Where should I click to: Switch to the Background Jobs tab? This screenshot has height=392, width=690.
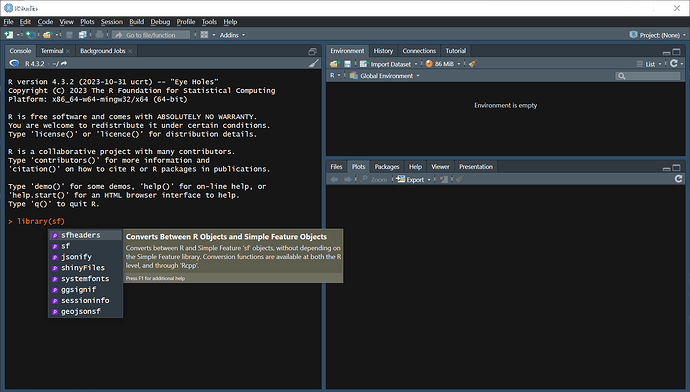103,51
